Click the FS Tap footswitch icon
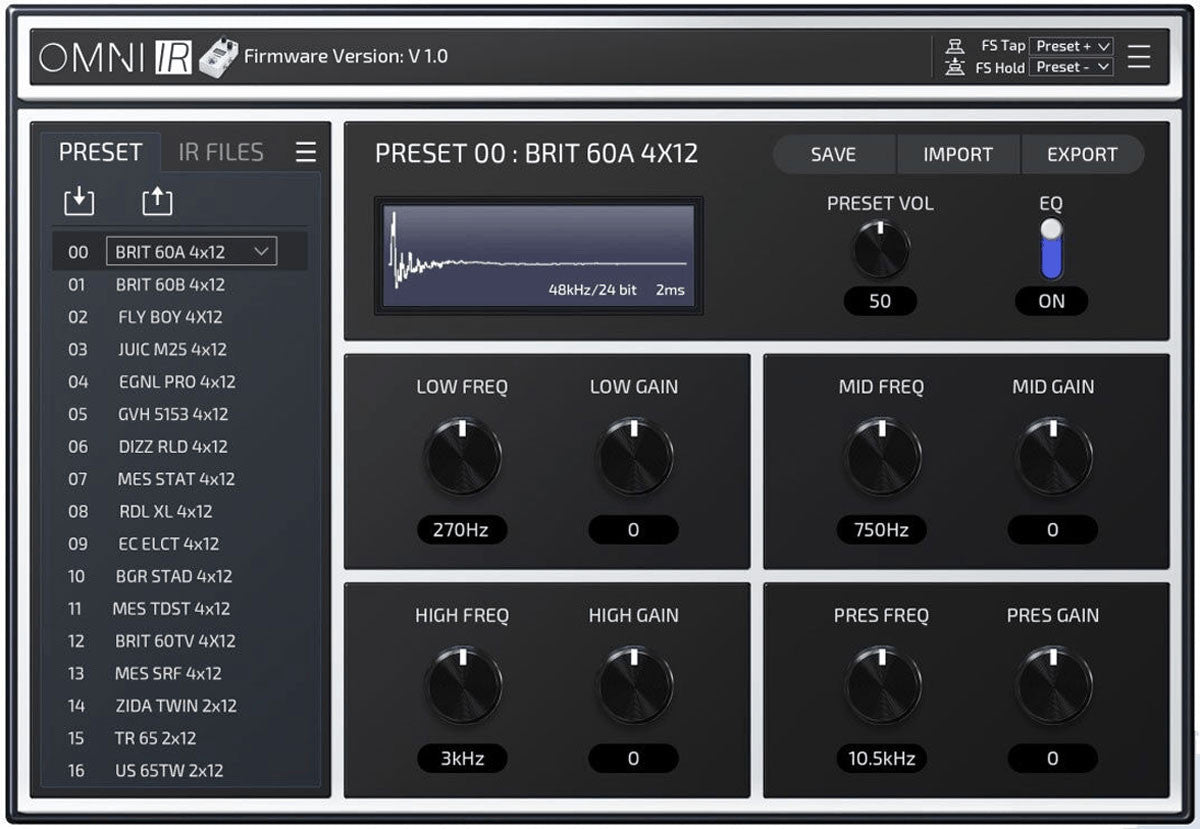 [x=955, y=46]
